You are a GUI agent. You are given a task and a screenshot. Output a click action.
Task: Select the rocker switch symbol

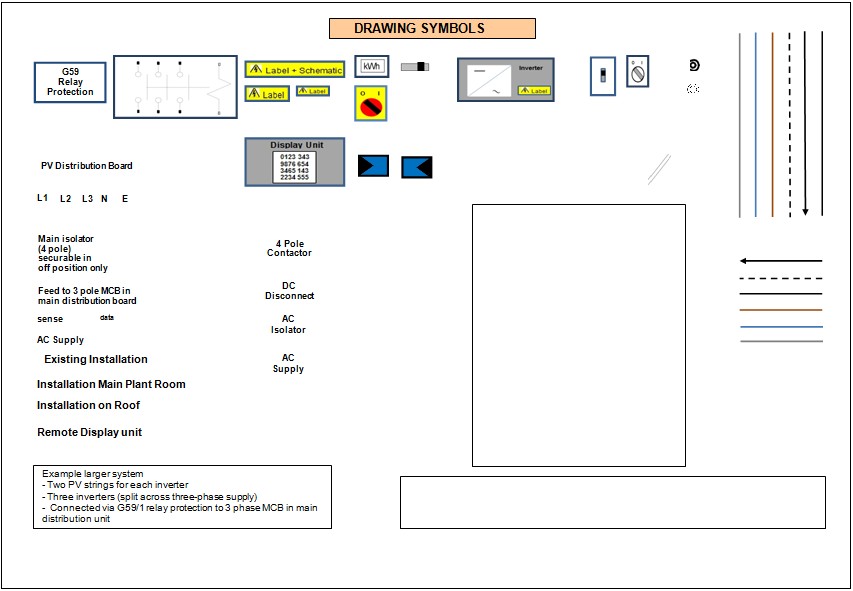(602, 76)
